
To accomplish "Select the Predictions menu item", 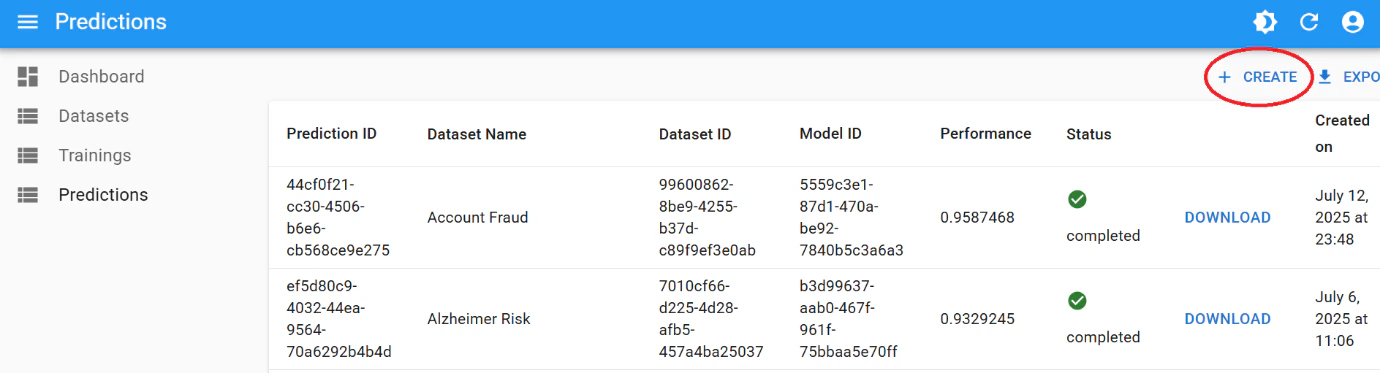I will click(103, 195).
